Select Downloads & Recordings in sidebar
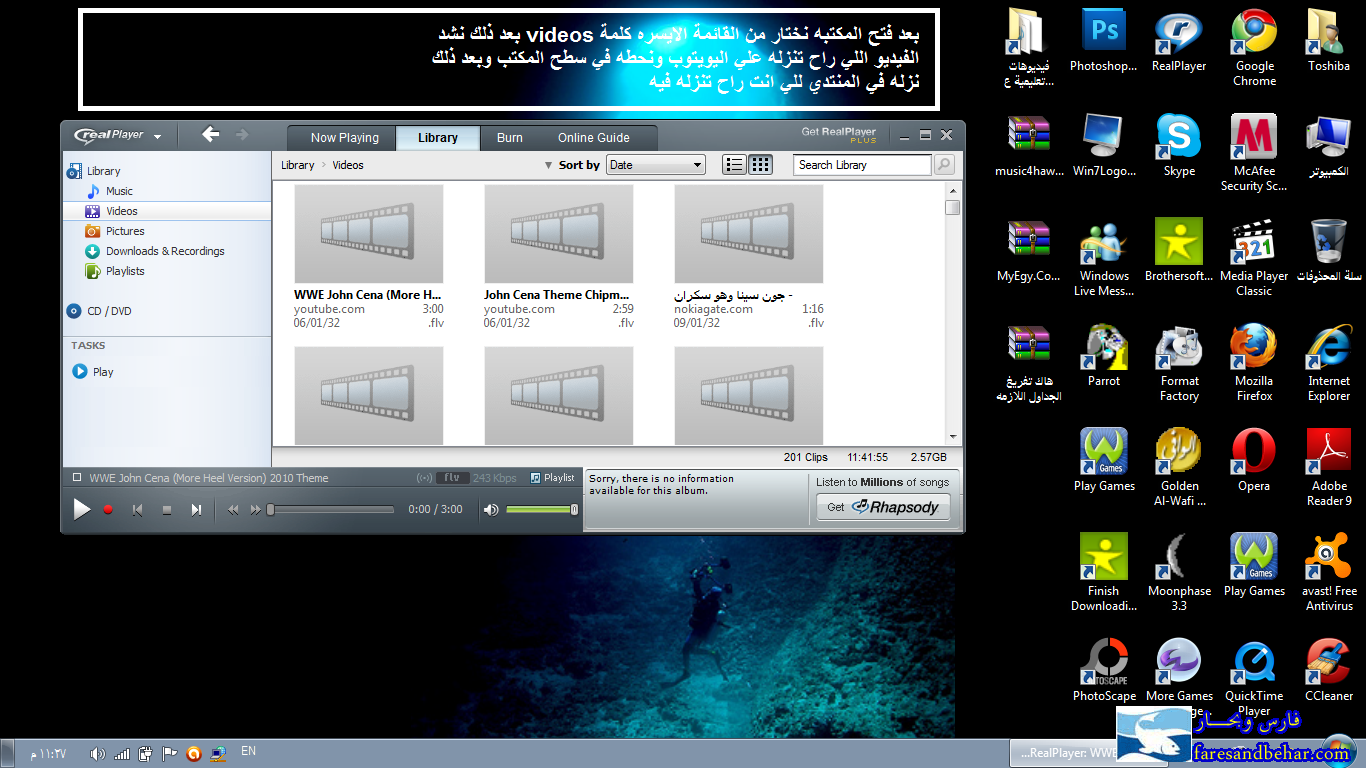This screenshot has width=1366, height=768. pyautogui.click(x=165, y=251)
